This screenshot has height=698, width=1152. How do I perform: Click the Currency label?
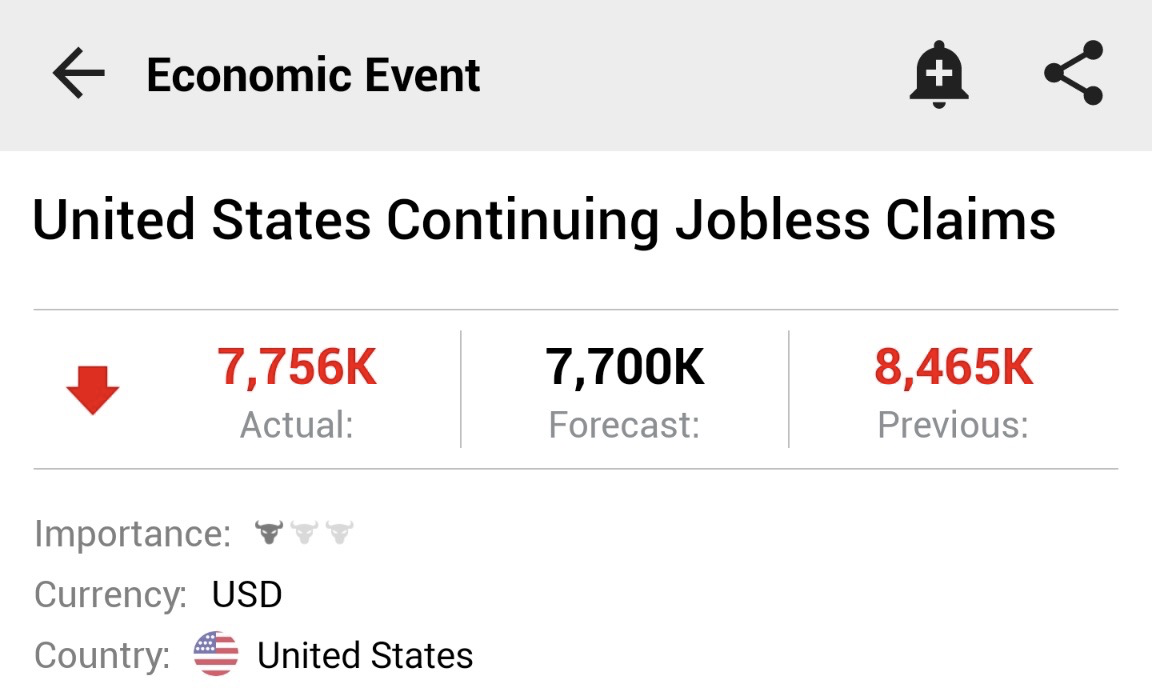point(111,595)
